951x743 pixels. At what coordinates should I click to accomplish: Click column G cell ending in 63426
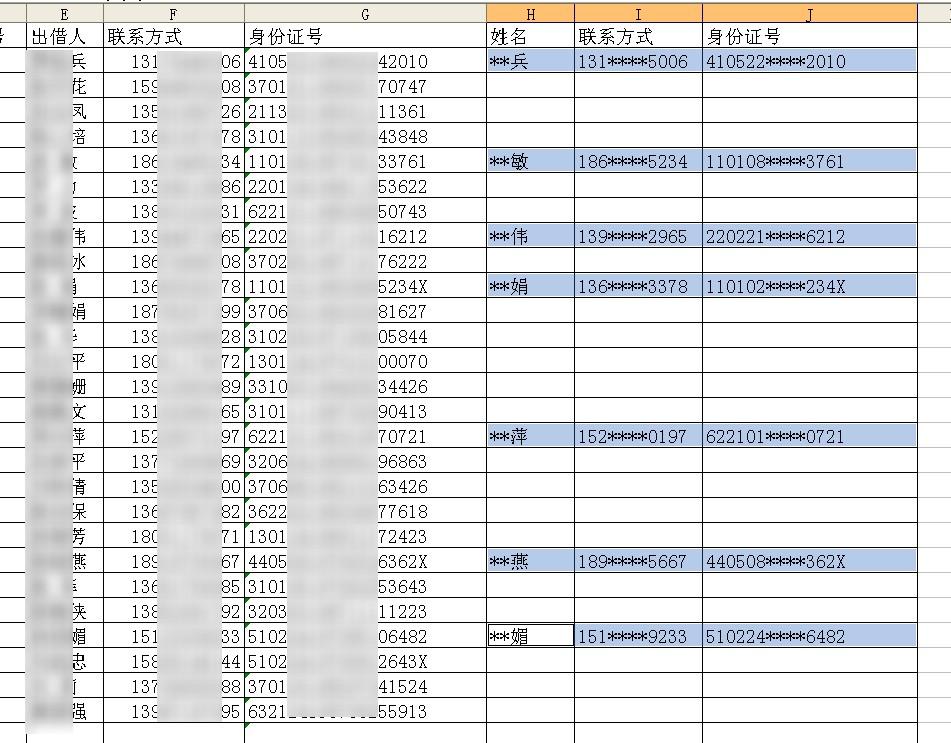365,486
